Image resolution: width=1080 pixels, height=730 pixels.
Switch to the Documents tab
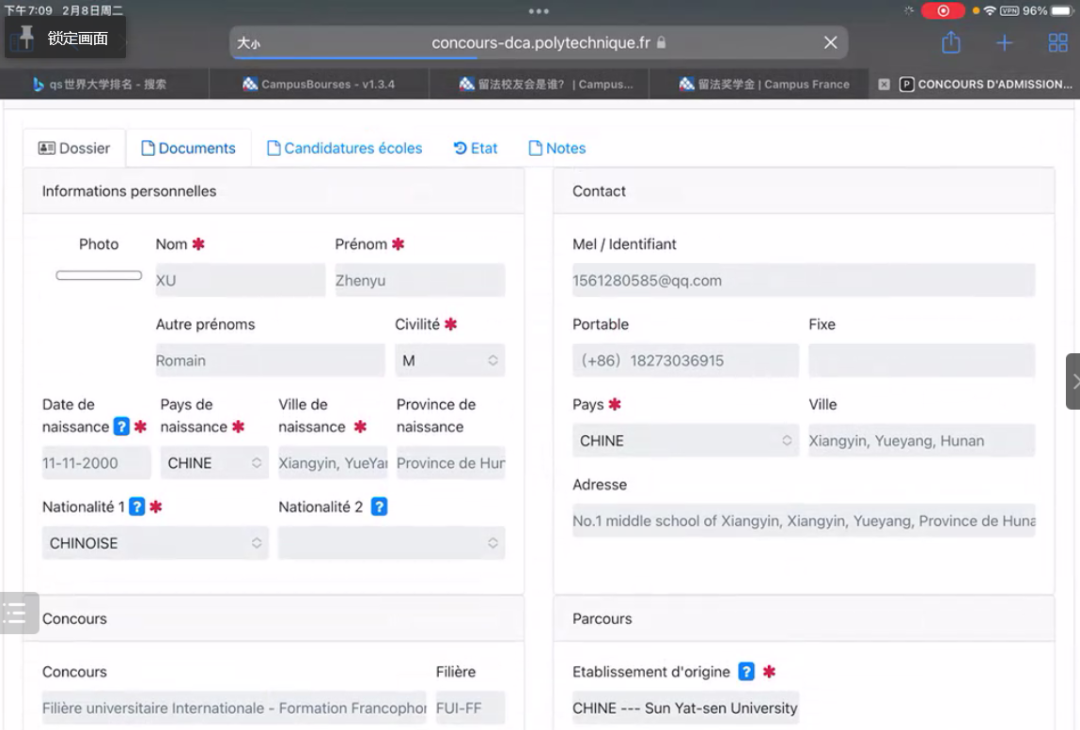tap(188, 148)
